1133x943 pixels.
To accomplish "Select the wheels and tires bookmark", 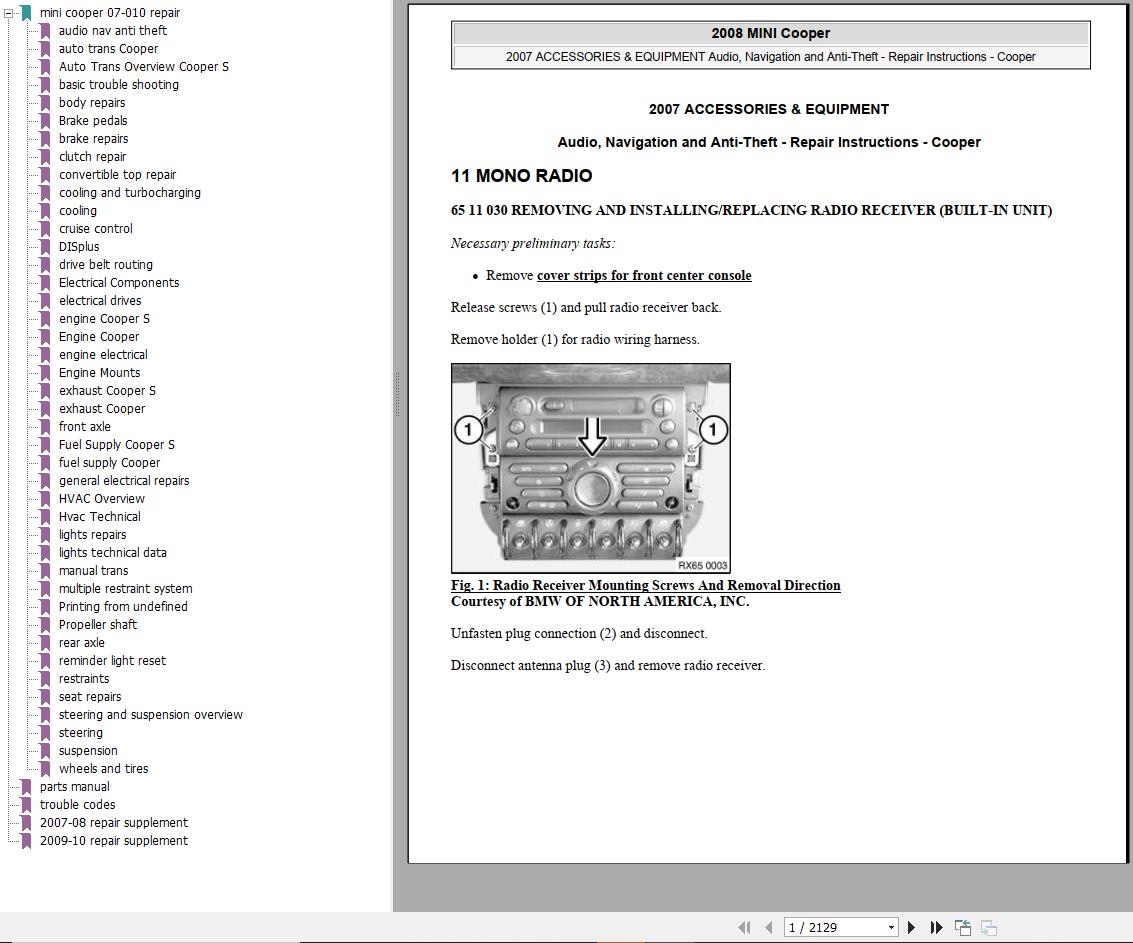I will click(x=105, y=768).
